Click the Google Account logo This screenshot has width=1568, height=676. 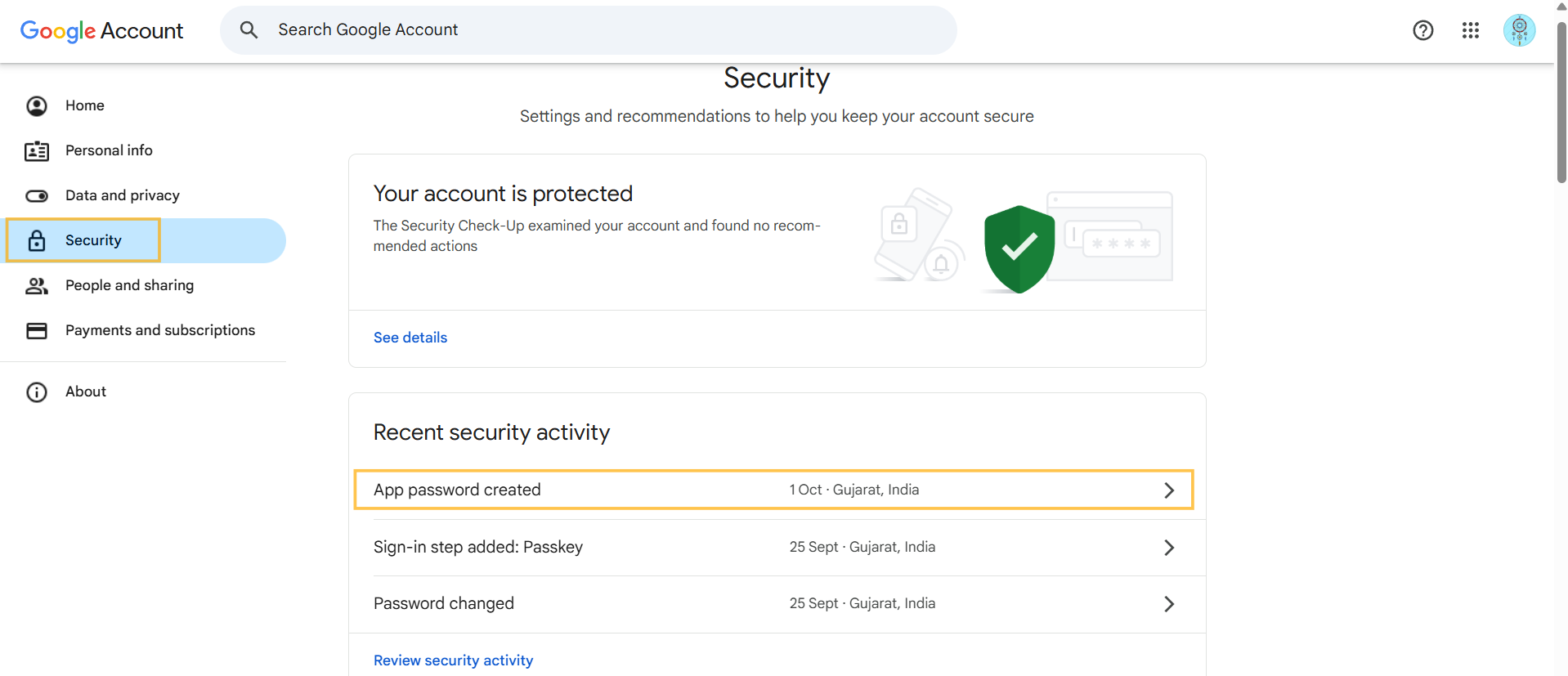pyautogui.click(x=101, y=31)
